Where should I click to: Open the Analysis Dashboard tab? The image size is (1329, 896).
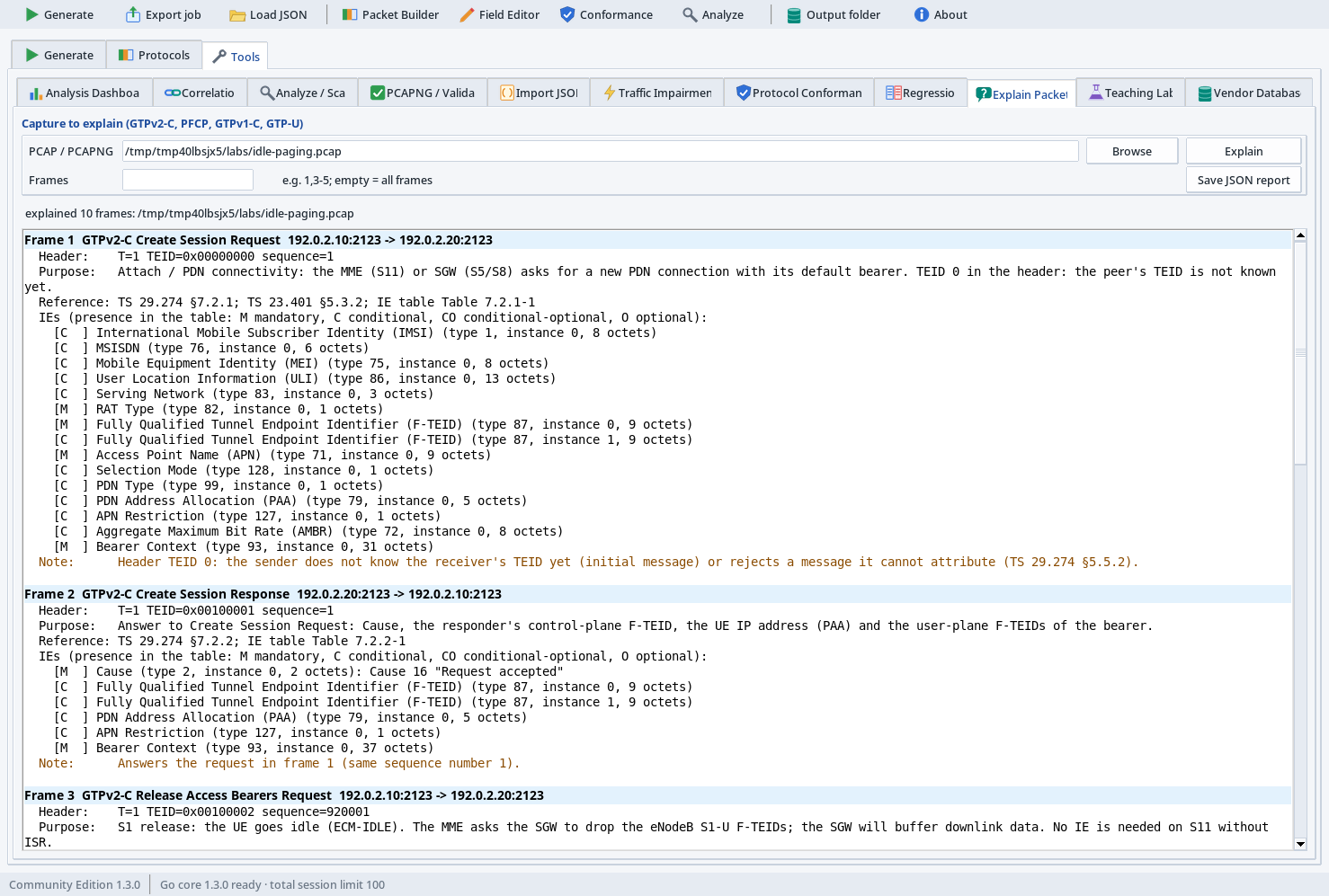[x=85, y=93]
